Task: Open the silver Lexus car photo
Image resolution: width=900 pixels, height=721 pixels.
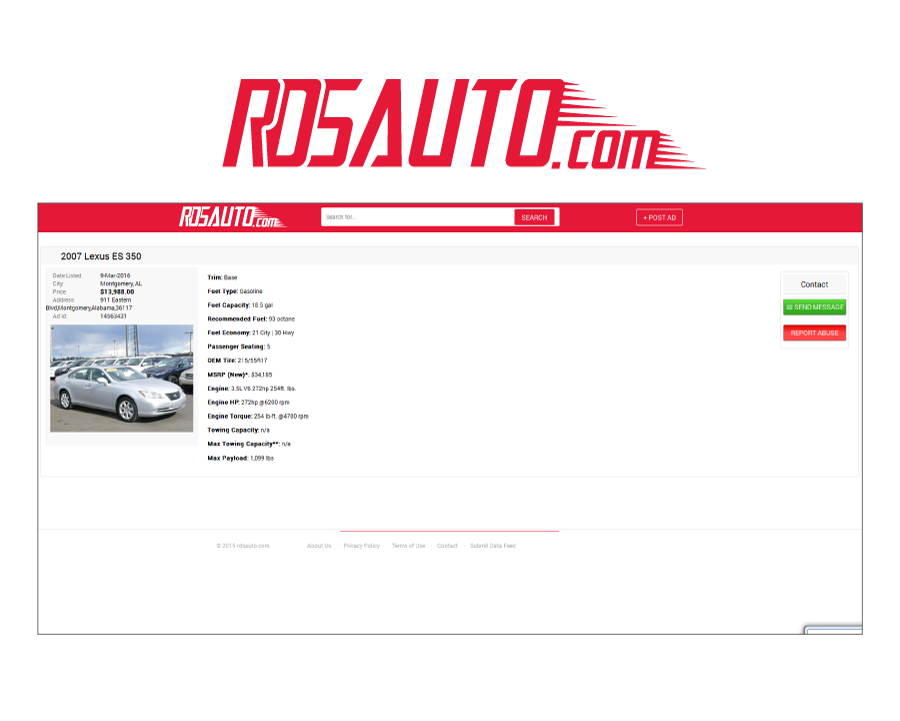Action: [122, 378]
